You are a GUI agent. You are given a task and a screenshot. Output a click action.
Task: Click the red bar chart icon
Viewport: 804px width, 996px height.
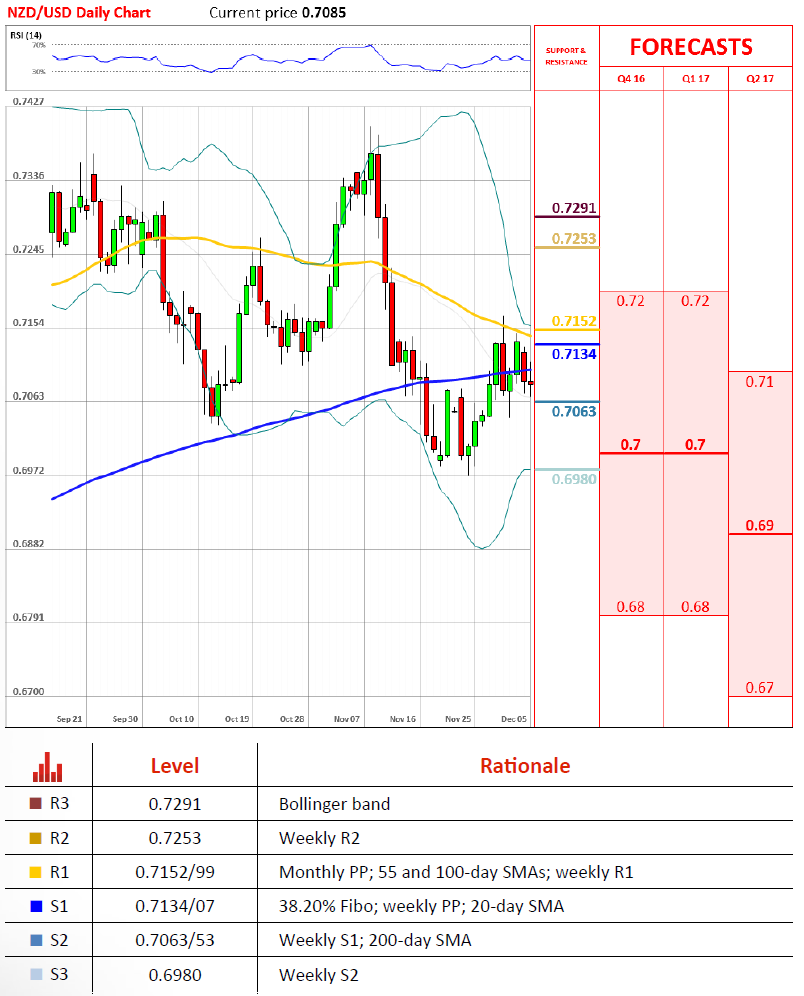coord(48,767)
